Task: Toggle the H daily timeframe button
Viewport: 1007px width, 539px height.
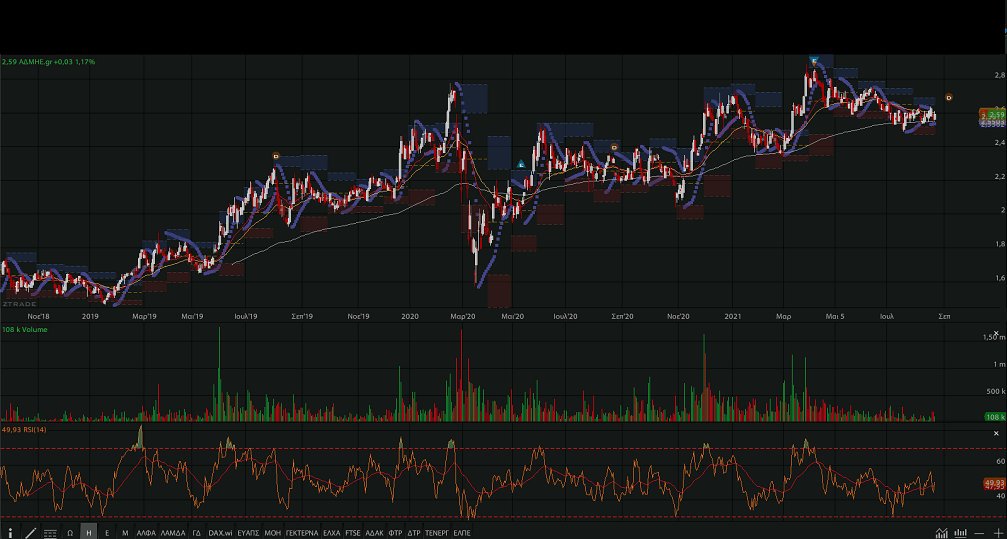Action: coord(89,533)
